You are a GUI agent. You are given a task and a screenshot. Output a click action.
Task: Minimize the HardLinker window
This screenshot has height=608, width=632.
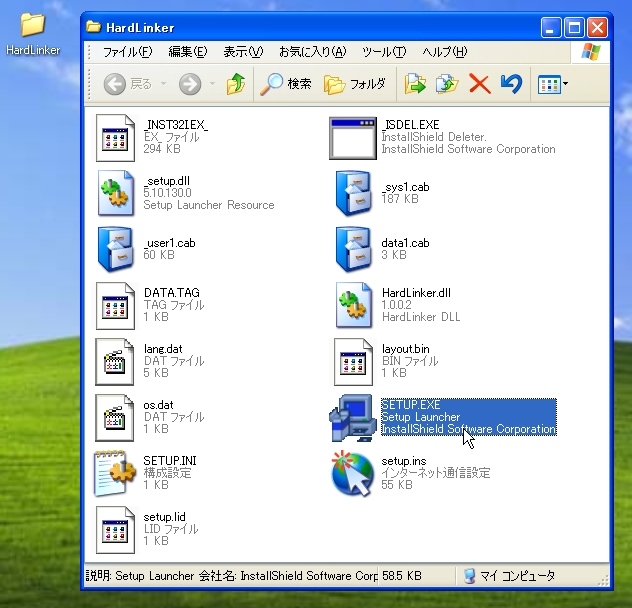click(551, 28)
